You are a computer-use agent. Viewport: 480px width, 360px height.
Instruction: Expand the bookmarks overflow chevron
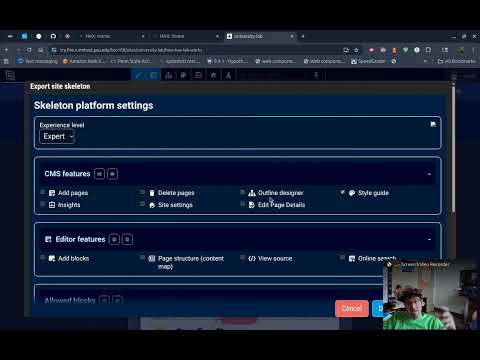[x=425, y=61]
